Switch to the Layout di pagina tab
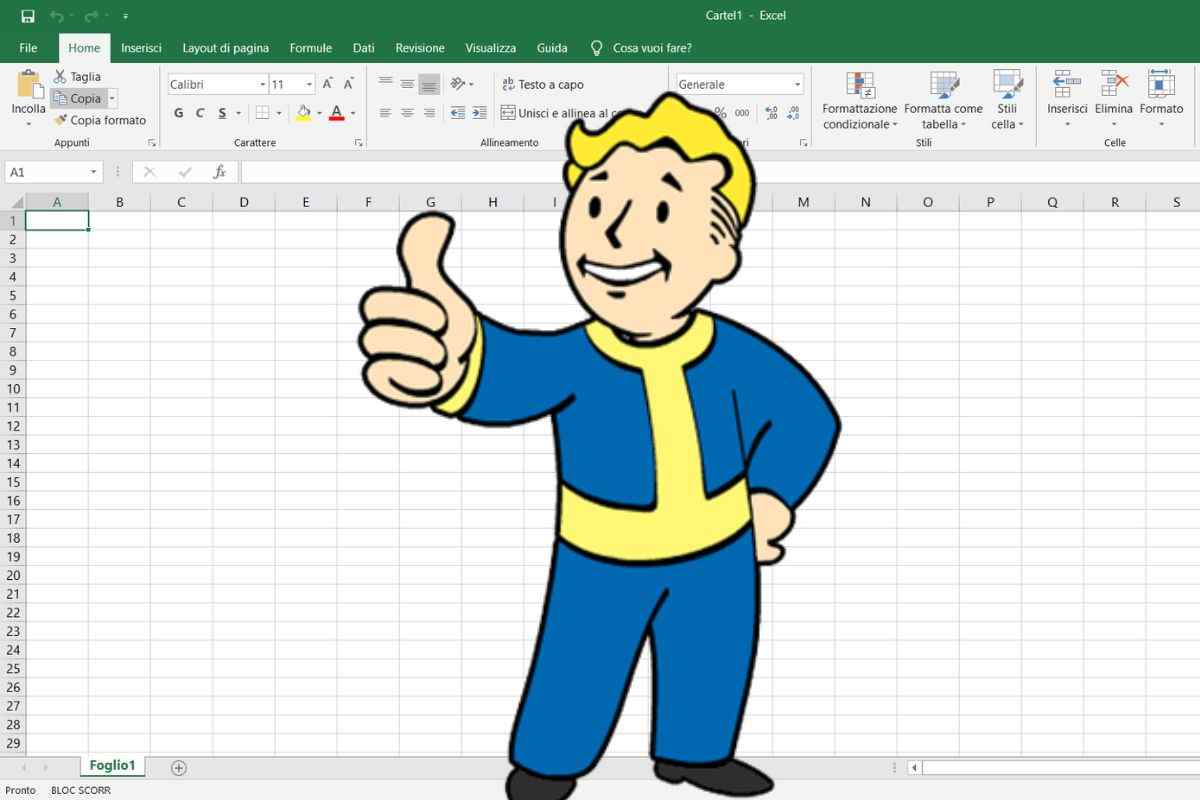 [225, 48]
